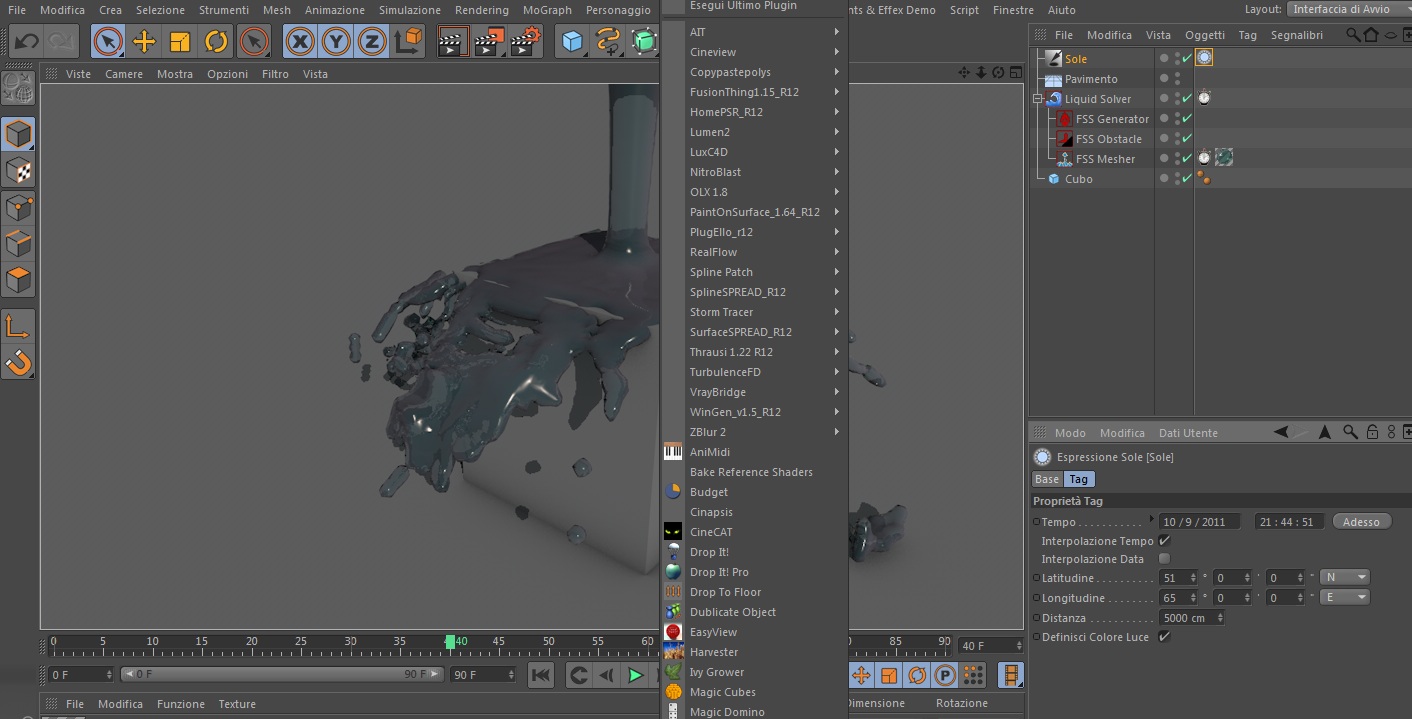Expand the VrayBridge submenu
Image resolution: width=1412 pixels, height=719 pixels.
pos(754,392)
